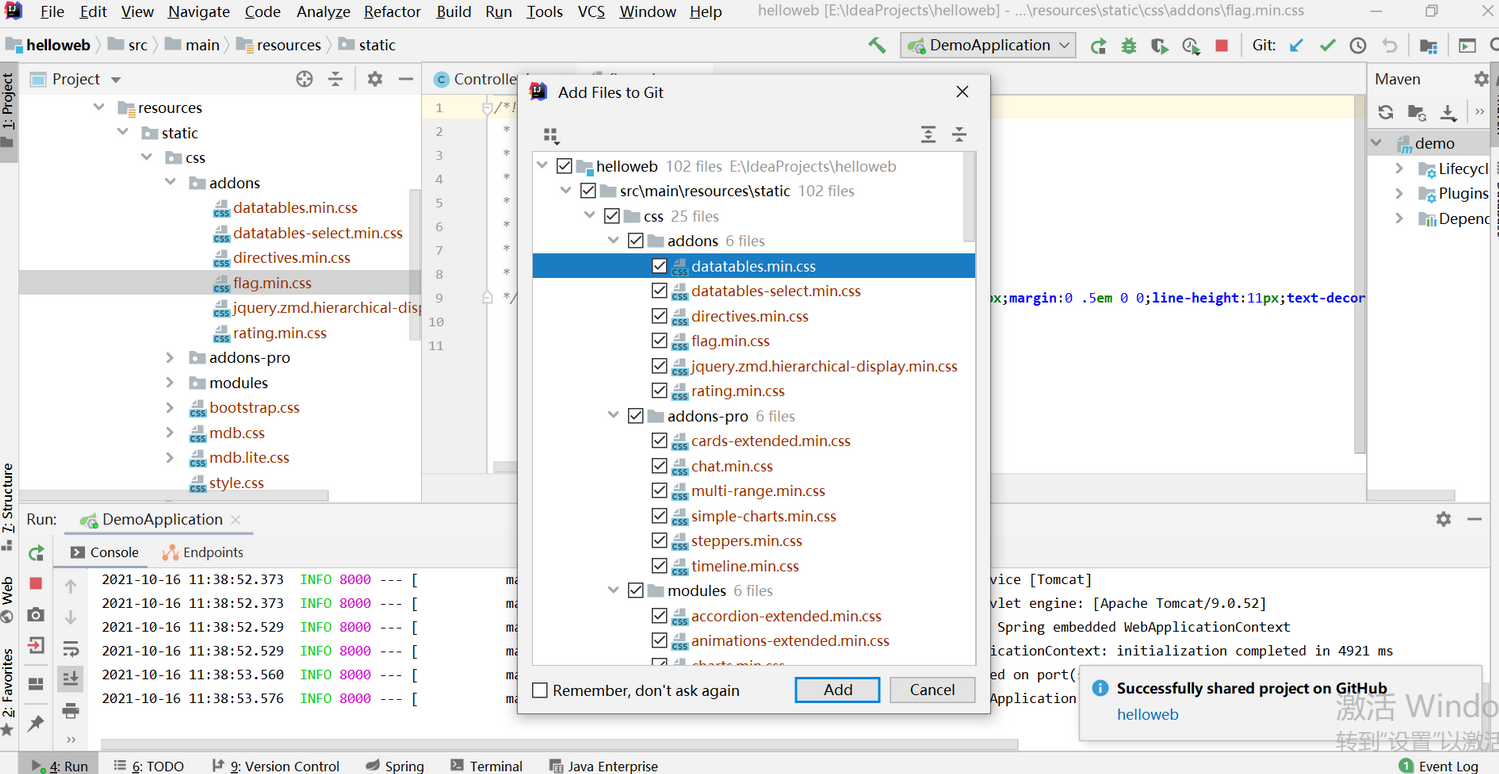Click helloweb breadcrumb in navigation bar
1499x774 pixels.
pos(48,45)
